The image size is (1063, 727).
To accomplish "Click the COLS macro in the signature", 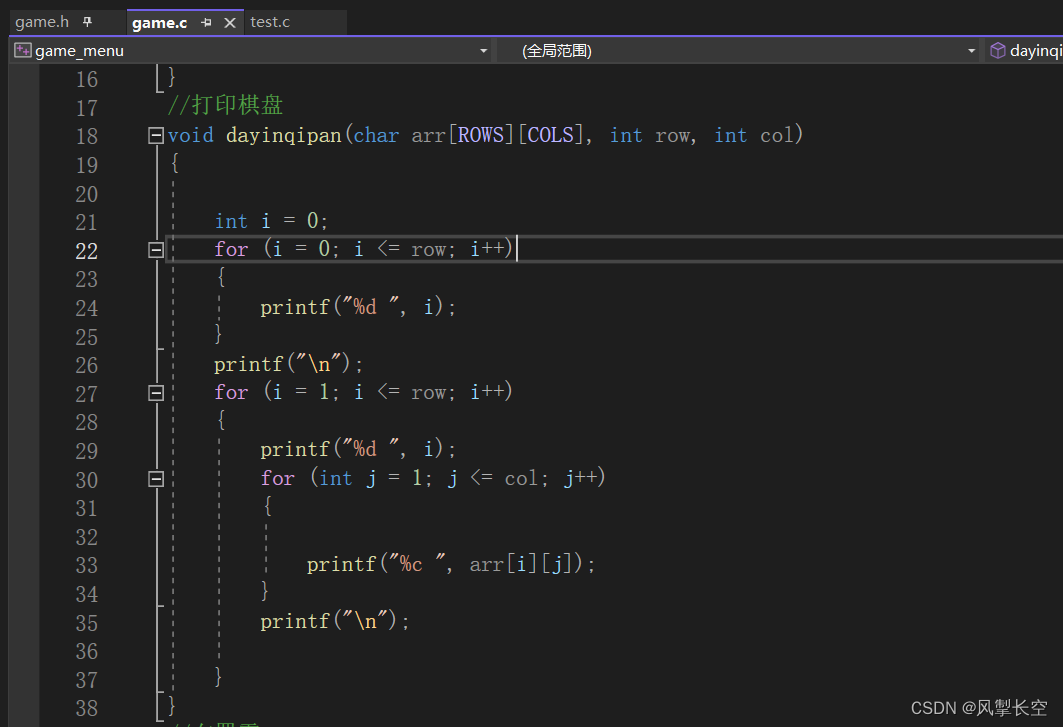I will [x=550, y=135].
